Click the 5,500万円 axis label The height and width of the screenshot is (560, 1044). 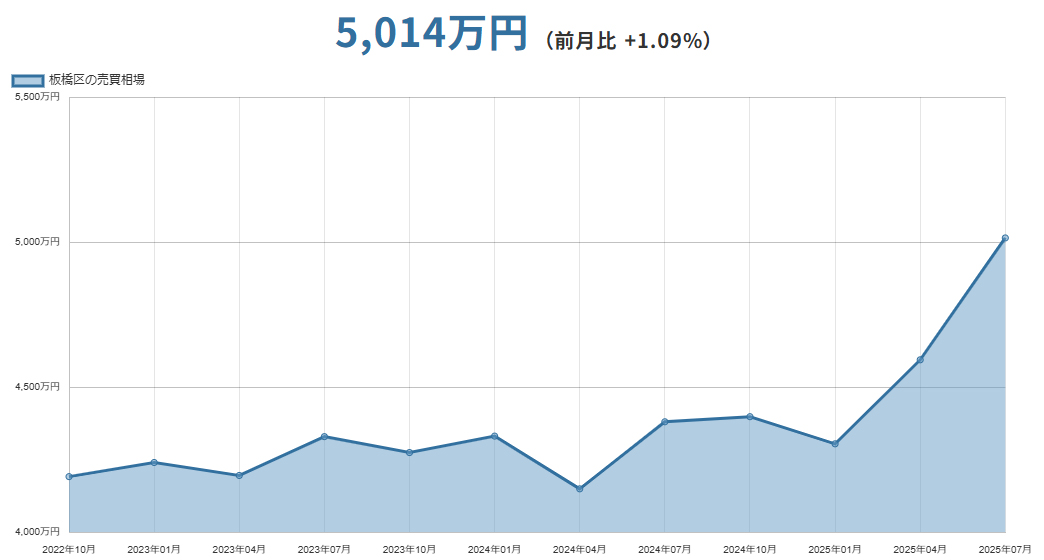coord(37,97)
